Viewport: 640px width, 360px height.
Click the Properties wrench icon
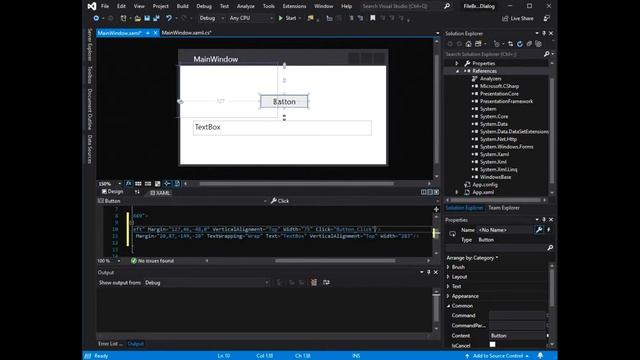(x=539, y=230)
